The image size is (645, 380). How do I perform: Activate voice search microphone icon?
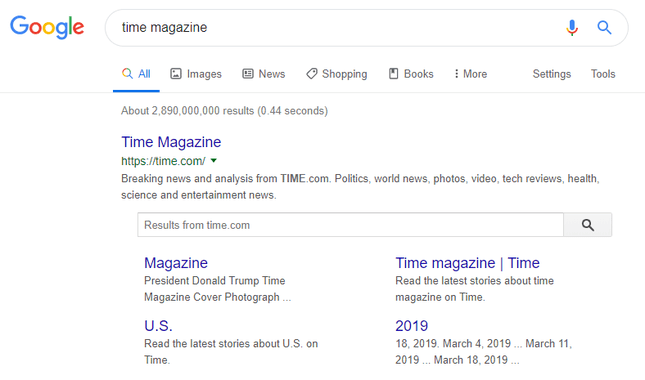point(572,28)
